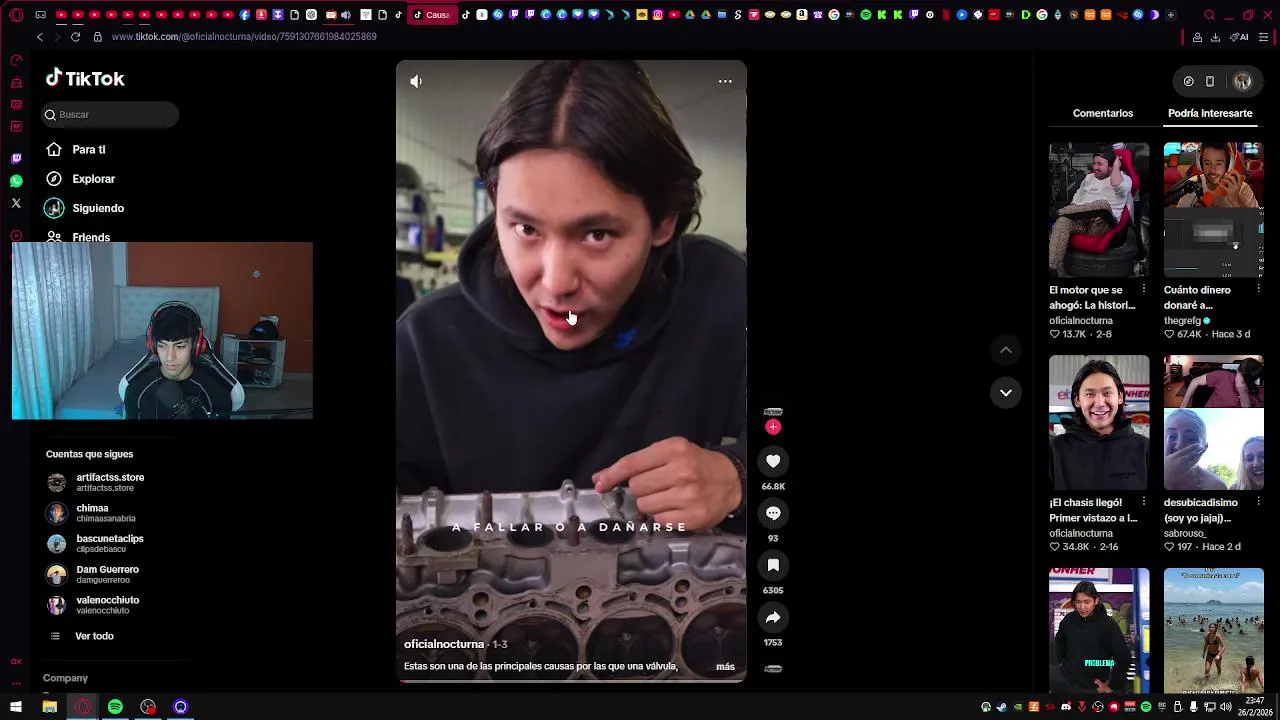
Task: Click the browser address bar URL
Action: [244, 37]
